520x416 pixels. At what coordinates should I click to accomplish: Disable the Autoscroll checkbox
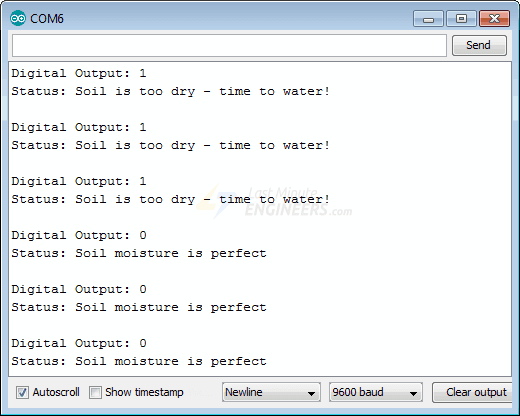click(x=22, y=392)
